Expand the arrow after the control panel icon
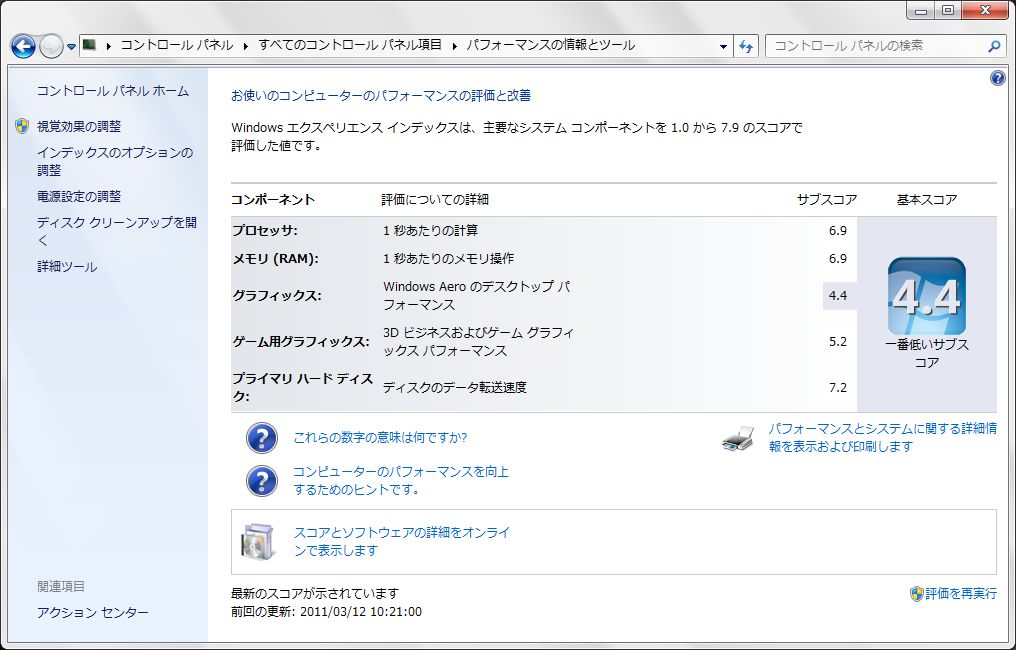This screenshot has width=1016, height=650. coord(108,45)
